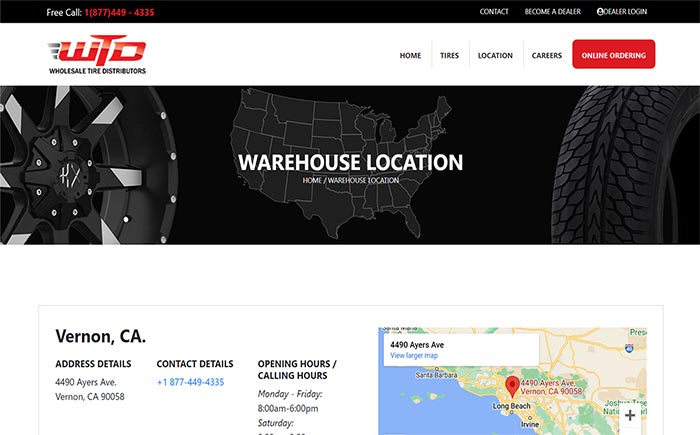The width and height of the screenshot is (700, 435).
Task: Click the toll-free number 1(877)449-4335 in header
Action: coord(119,13)
